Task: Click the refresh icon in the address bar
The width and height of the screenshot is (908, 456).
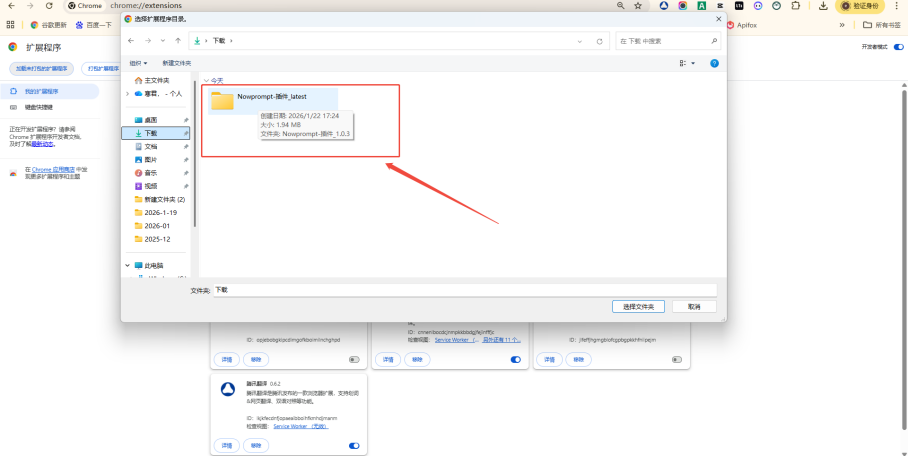Action: click(599, 41)
